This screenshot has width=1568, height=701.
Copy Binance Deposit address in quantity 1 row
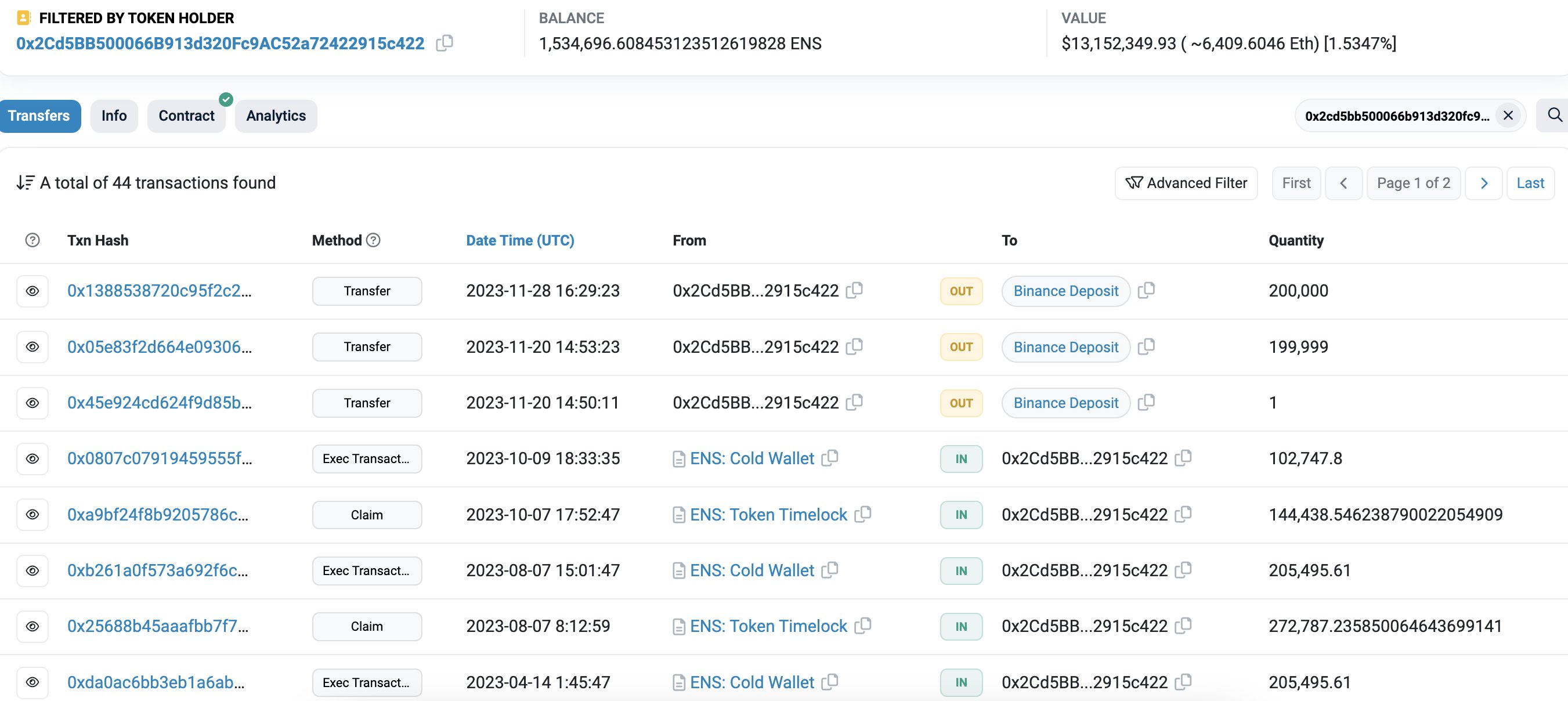point(1147,402)
